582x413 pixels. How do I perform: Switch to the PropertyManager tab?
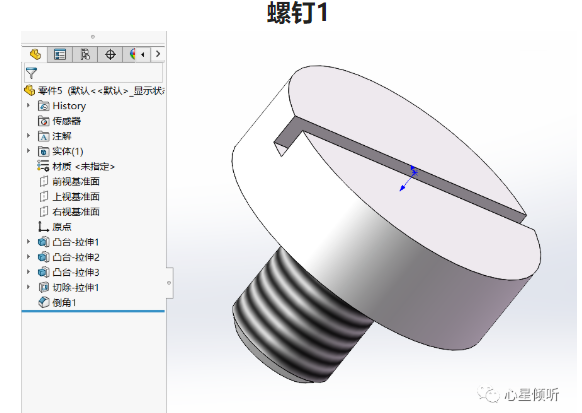(60, 55)
